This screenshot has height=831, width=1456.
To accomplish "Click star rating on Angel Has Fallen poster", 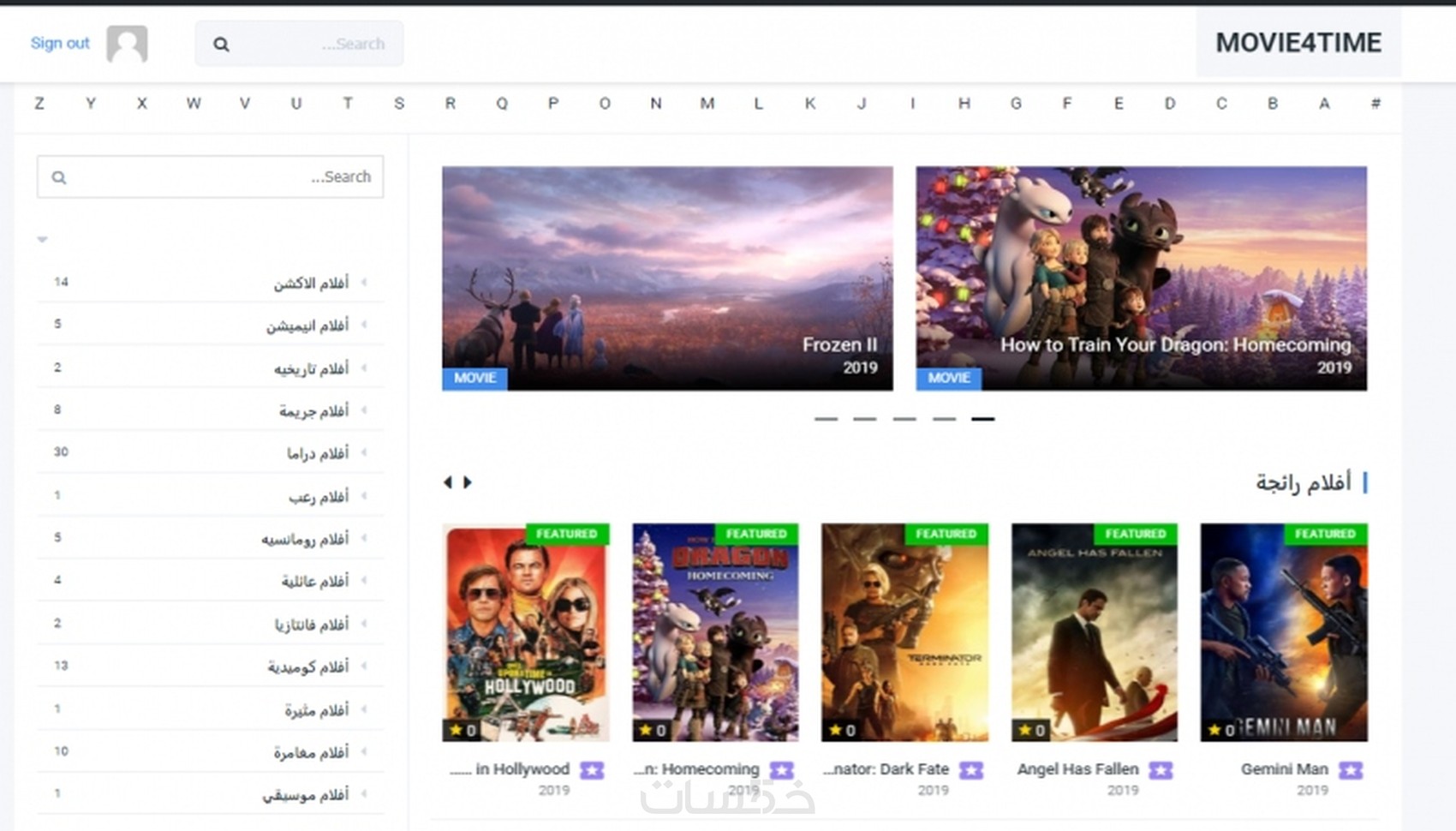I will click(1030, 730).
